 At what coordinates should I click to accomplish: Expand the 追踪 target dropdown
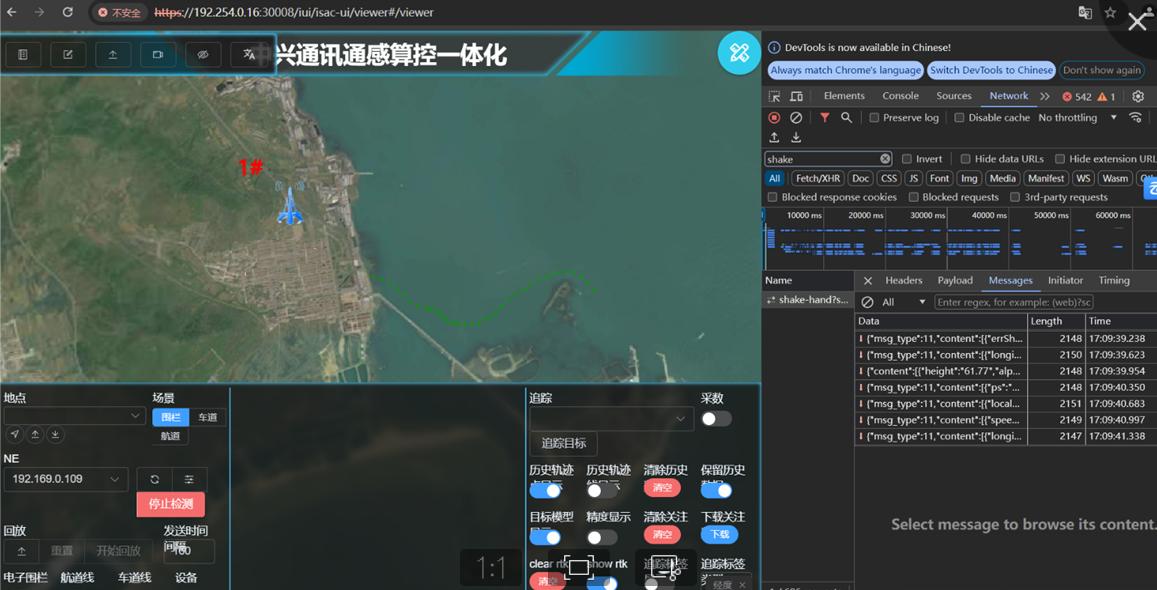tap(611, 419)
